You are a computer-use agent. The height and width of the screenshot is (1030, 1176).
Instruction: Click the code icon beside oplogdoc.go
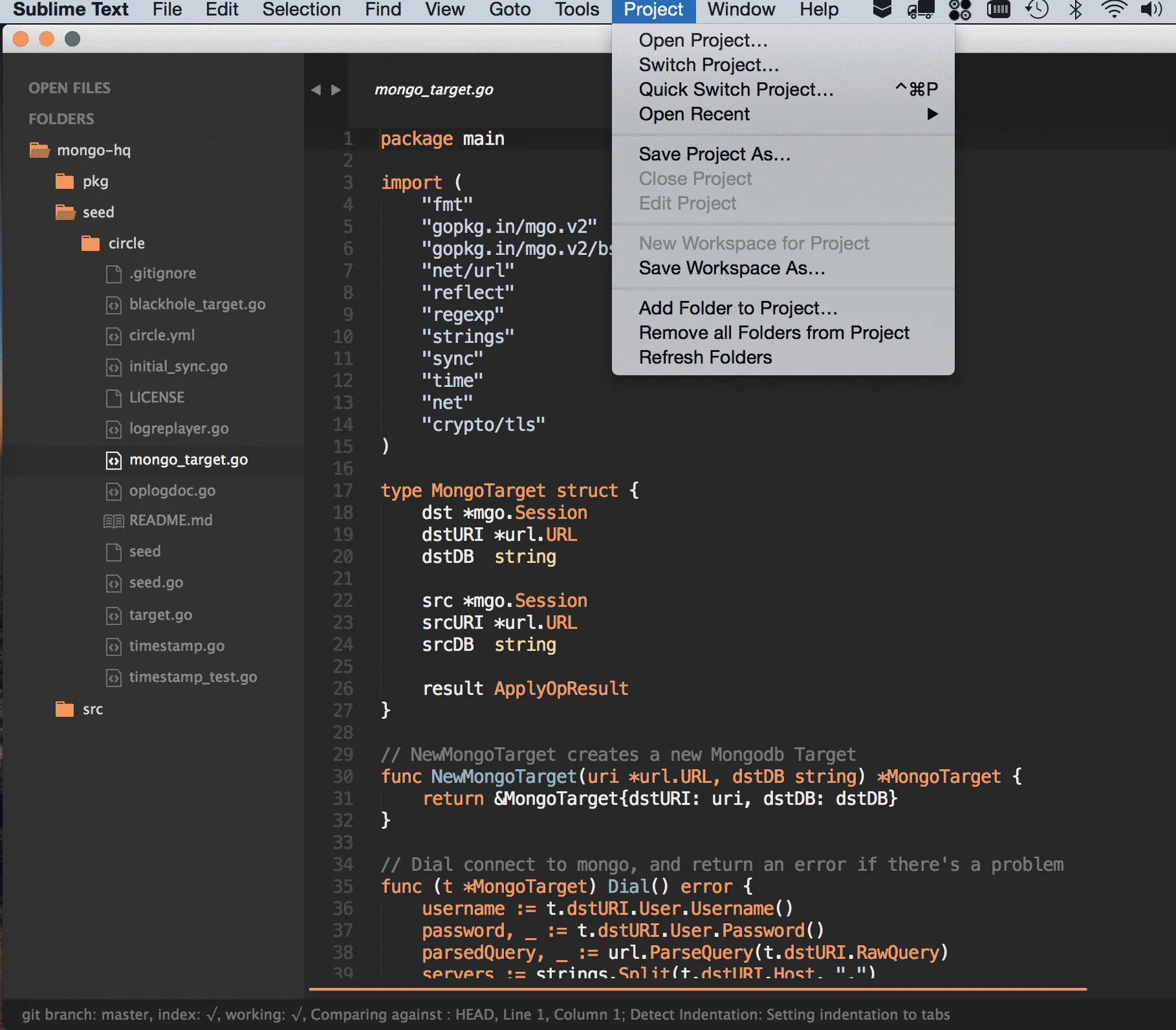coord(113,490)
